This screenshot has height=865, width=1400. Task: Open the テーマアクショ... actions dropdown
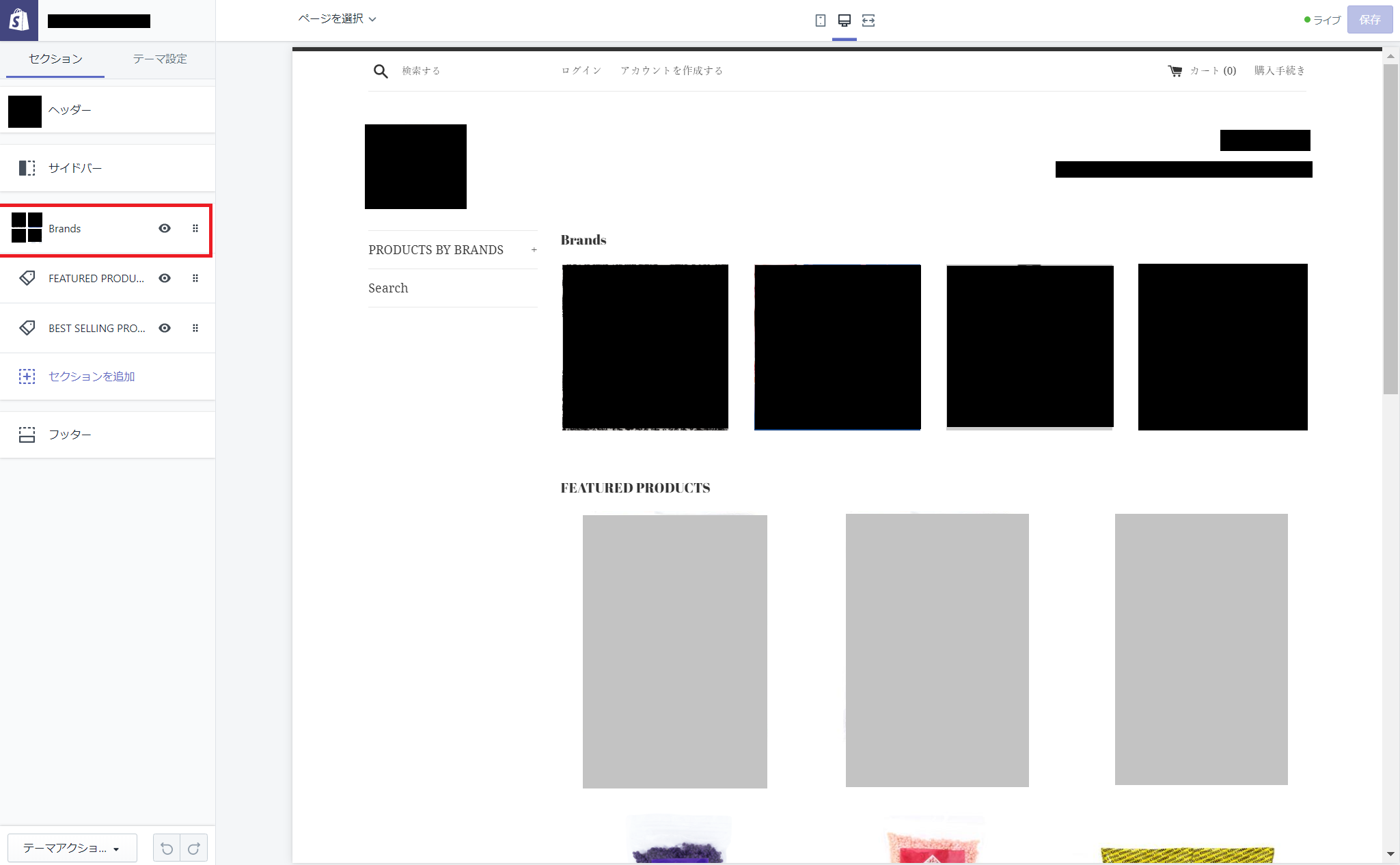(x=72, y=848)
